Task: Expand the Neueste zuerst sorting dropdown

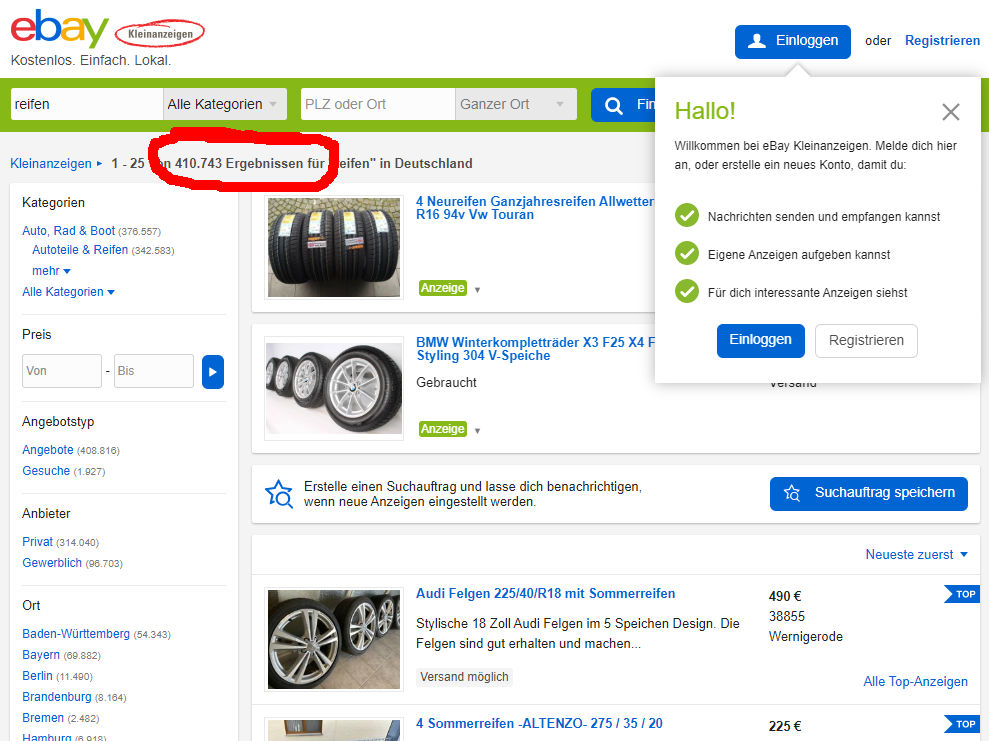Action: point(916,554)
